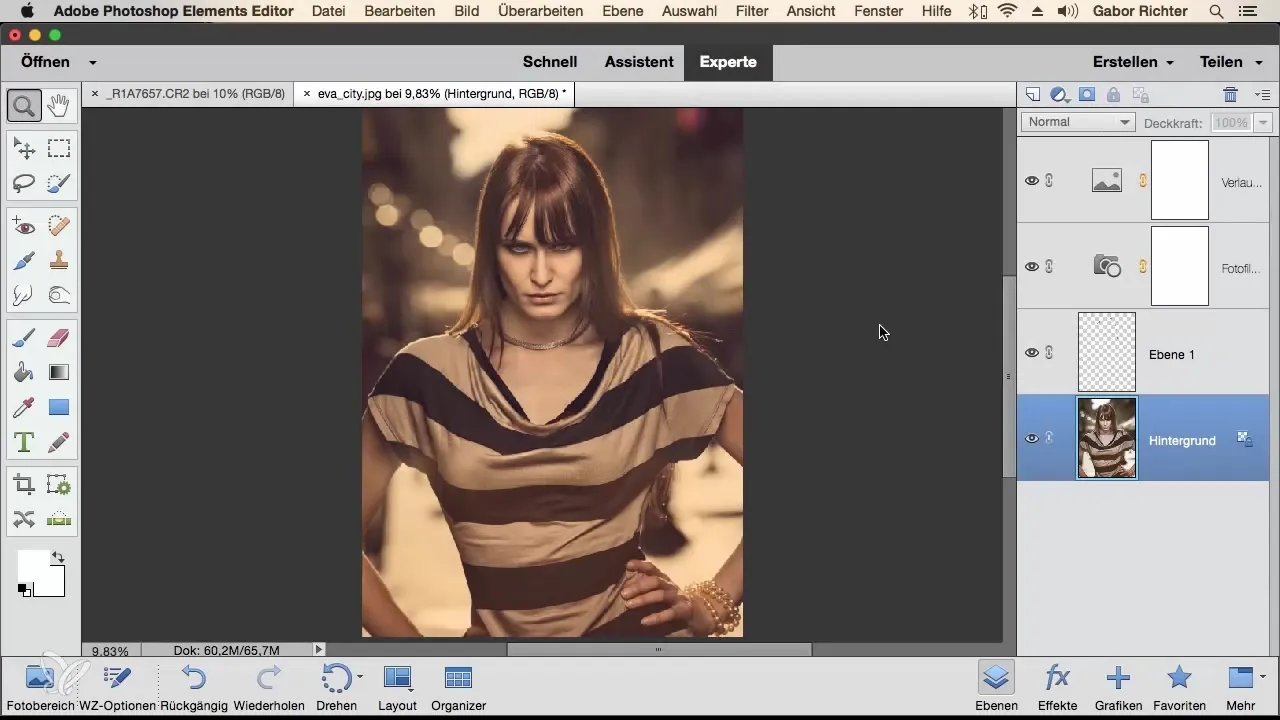Create a new layer in Layers panel
The width and height of the screenshot is (1280, 720).
(x=1034, y=95)
